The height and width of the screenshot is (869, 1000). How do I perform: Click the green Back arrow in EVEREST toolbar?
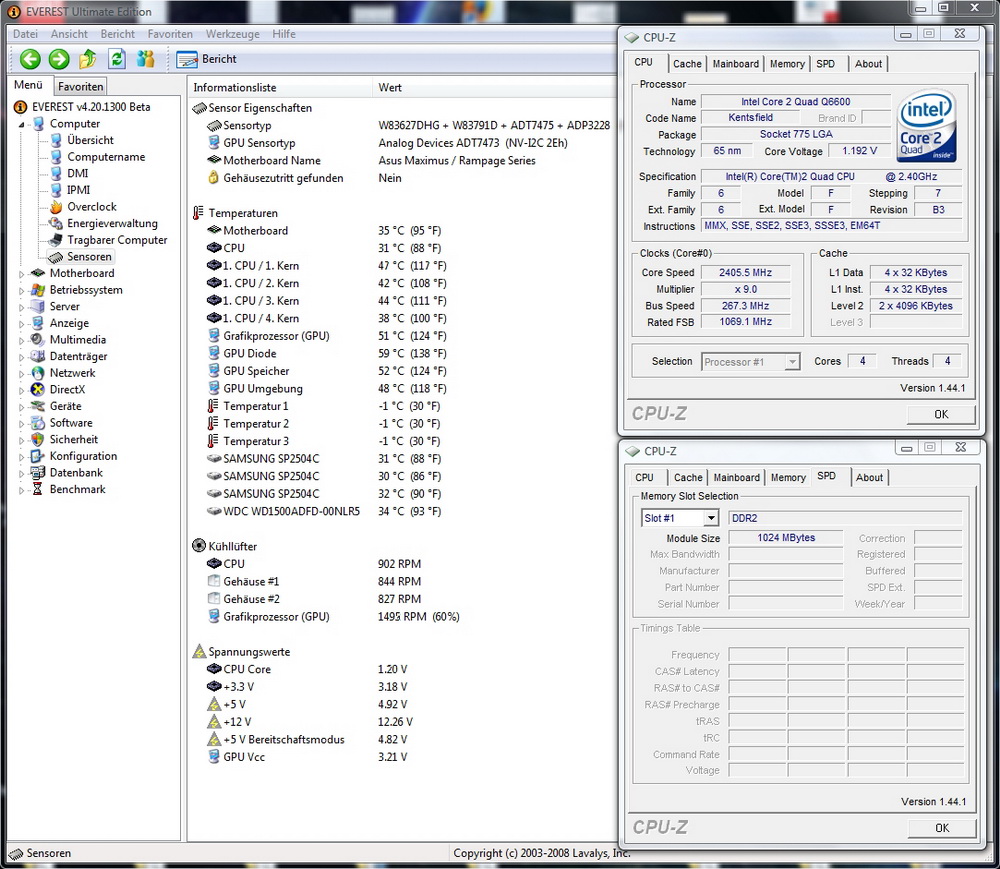(x=30, y=59)
